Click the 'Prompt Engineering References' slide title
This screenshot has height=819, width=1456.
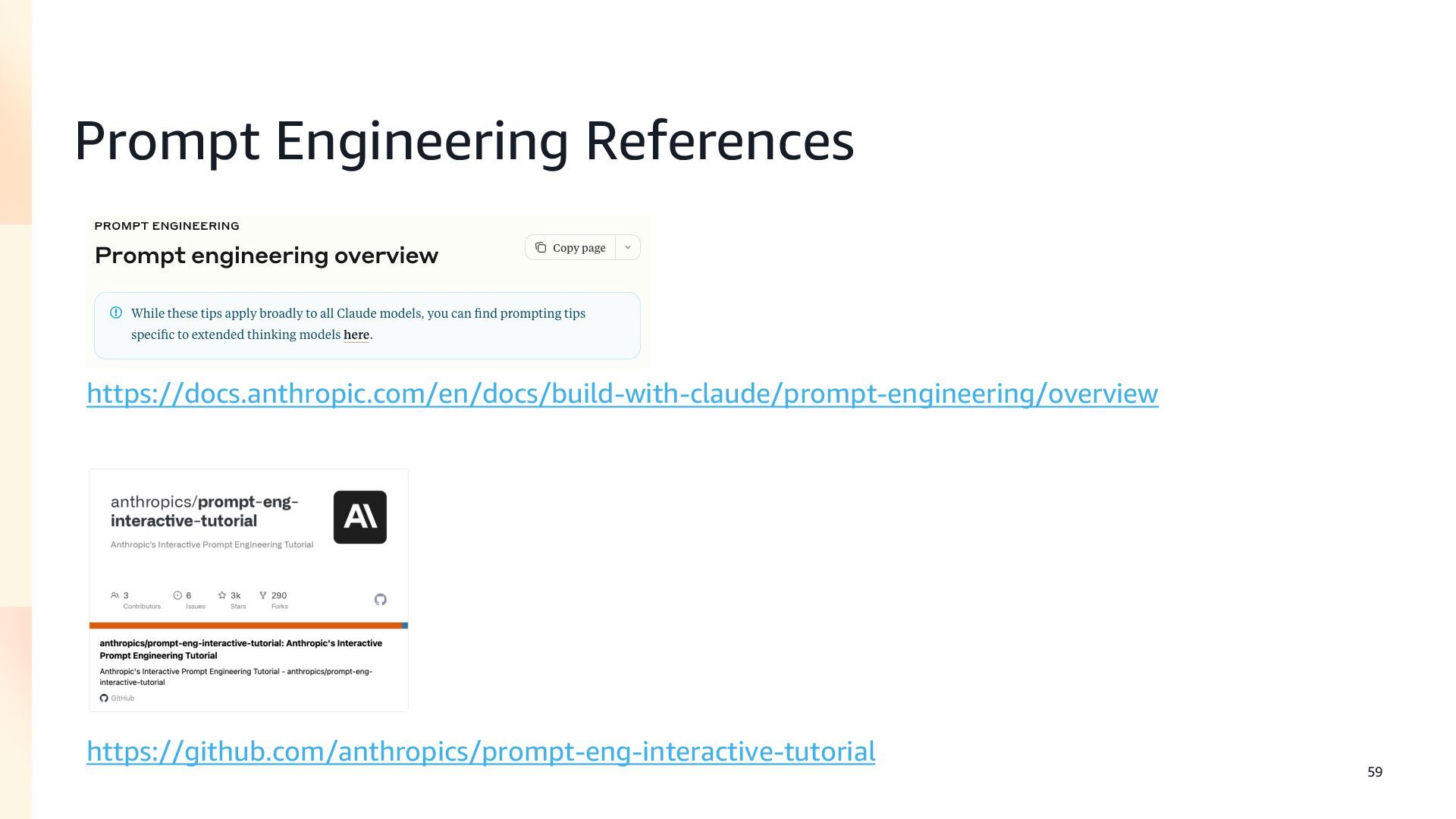464,141
